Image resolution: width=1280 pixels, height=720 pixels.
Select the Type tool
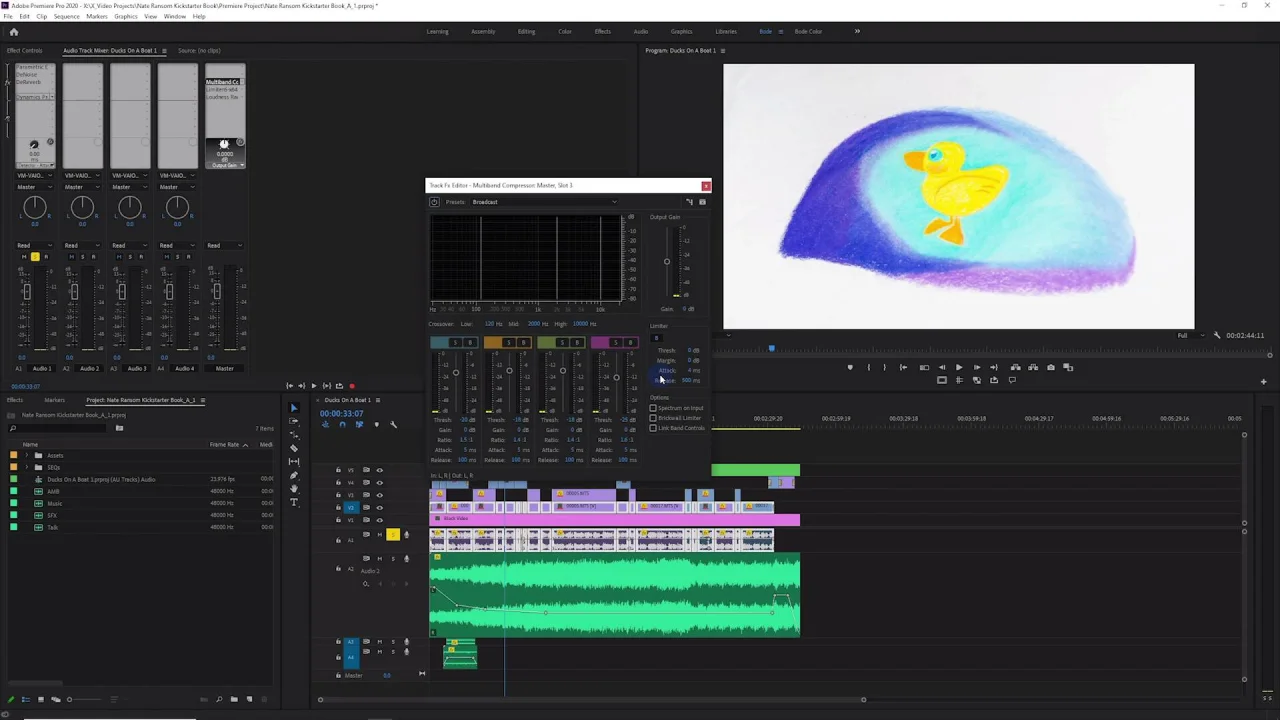point(294,502)
